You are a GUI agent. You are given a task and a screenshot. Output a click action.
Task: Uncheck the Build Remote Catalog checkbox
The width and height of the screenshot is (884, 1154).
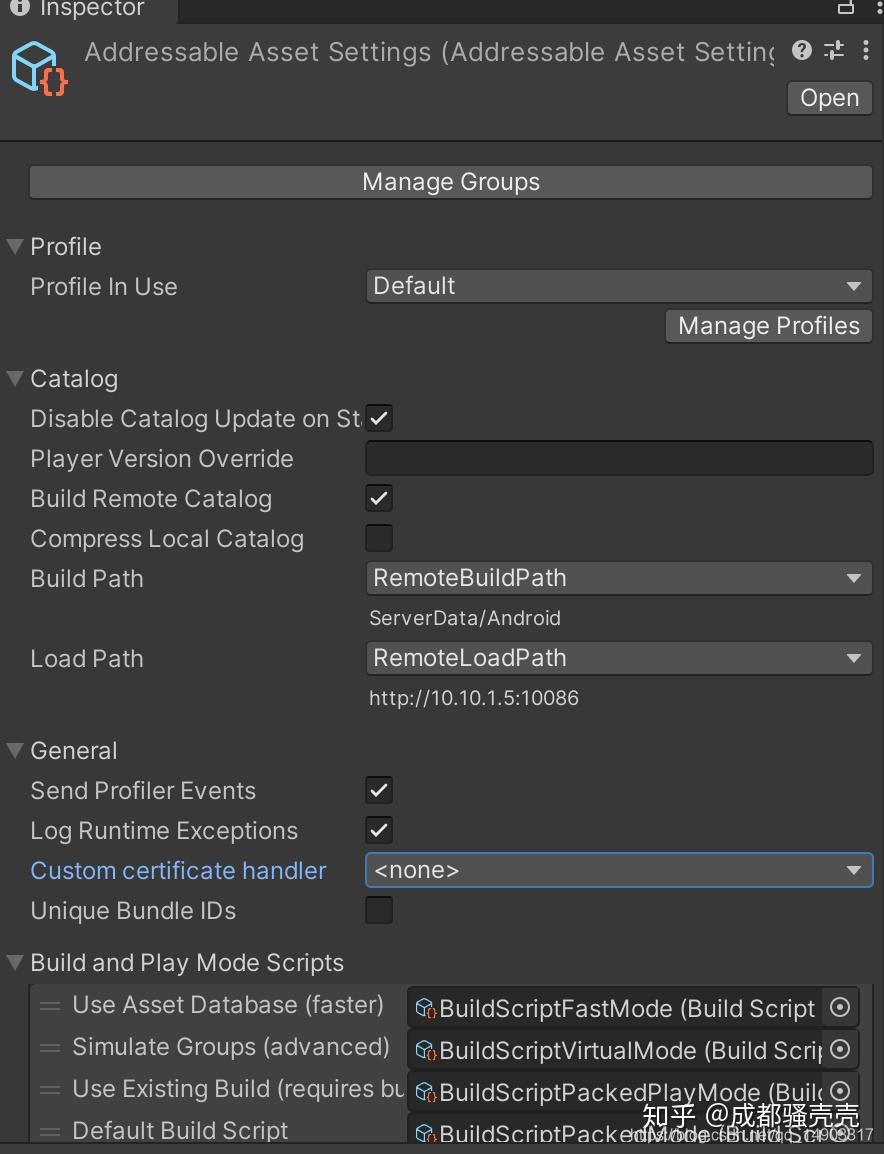click(378, 498)
